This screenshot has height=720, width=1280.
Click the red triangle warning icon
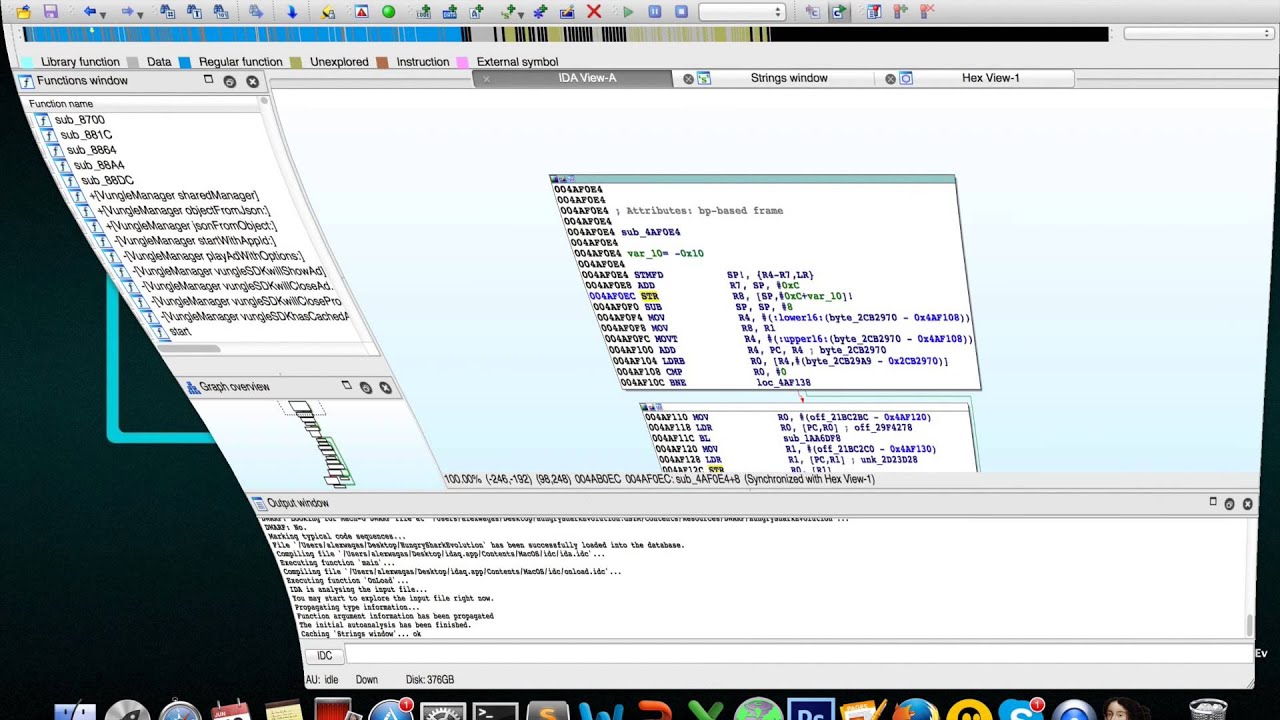[x=361, y=12]
